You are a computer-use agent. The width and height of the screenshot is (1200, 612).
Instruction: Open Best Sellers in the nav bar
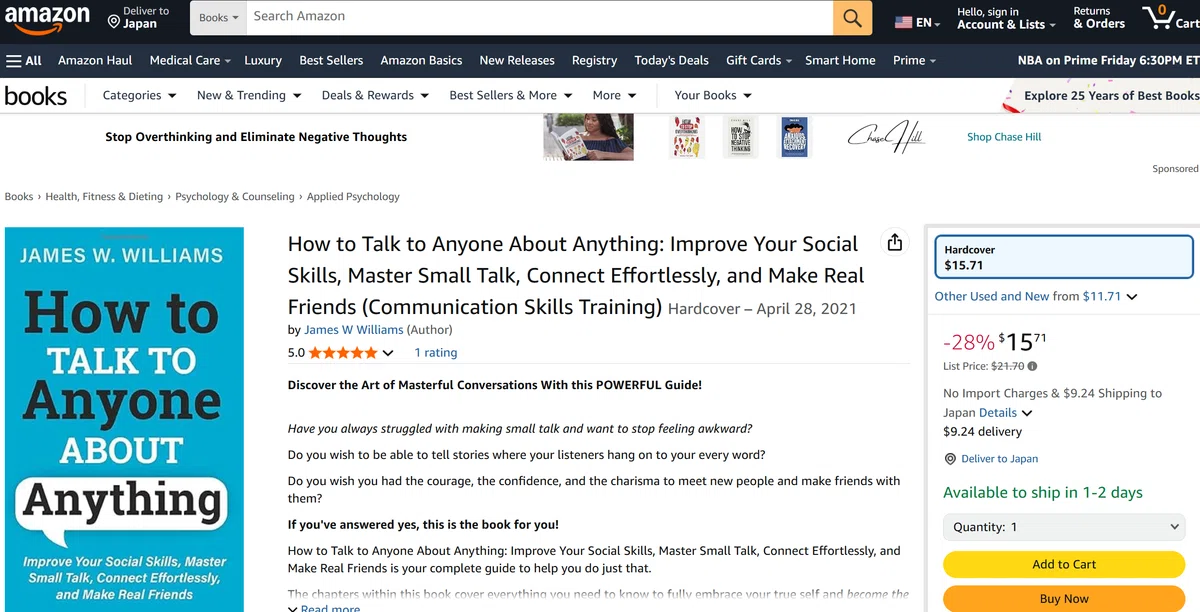331,60
